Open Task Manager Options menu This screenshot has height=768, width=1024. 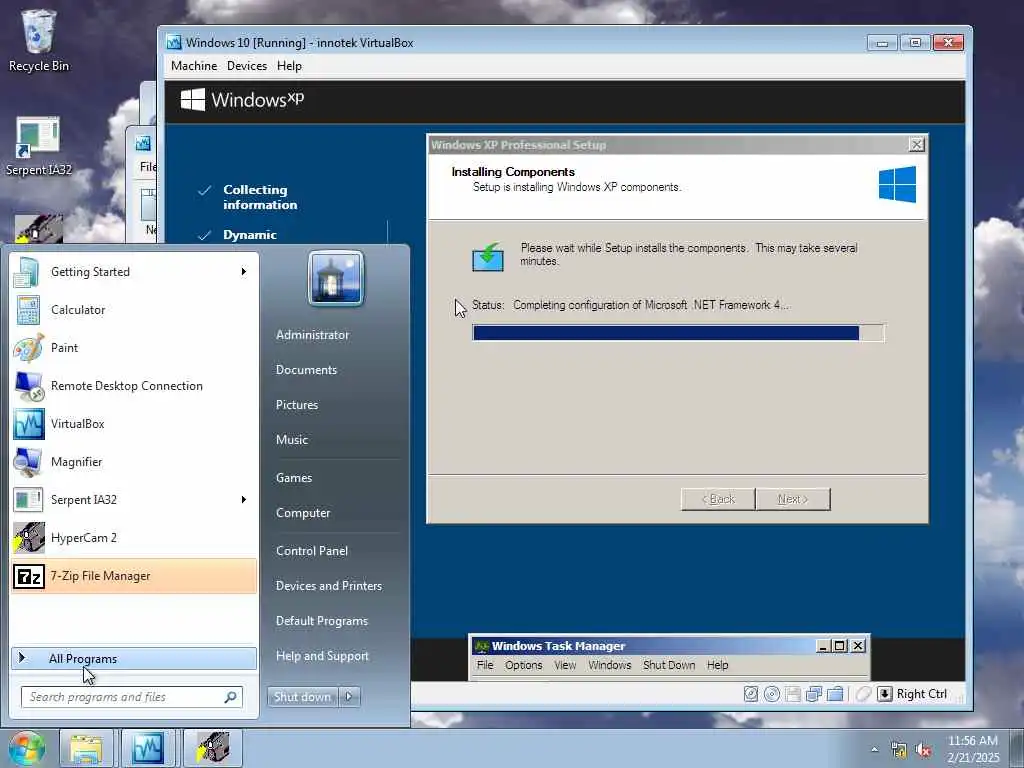[x=524, y=665]
